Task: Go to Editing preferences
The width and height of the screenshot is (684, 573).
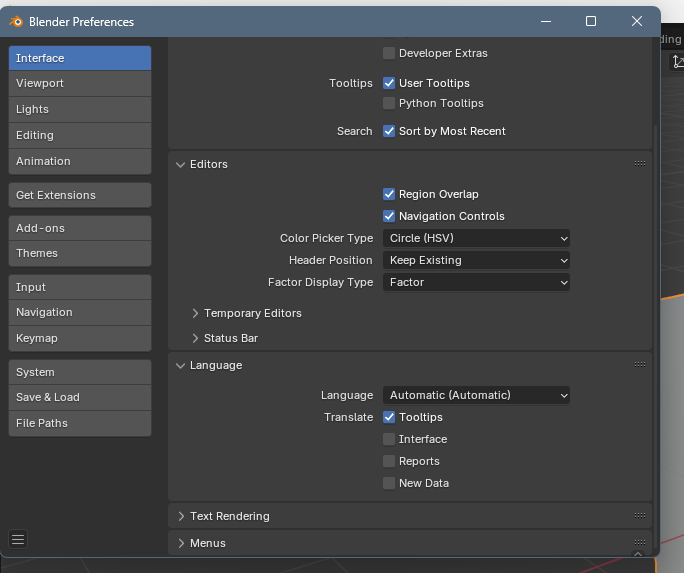Action: pyautogui.click(x=80, y=135)
